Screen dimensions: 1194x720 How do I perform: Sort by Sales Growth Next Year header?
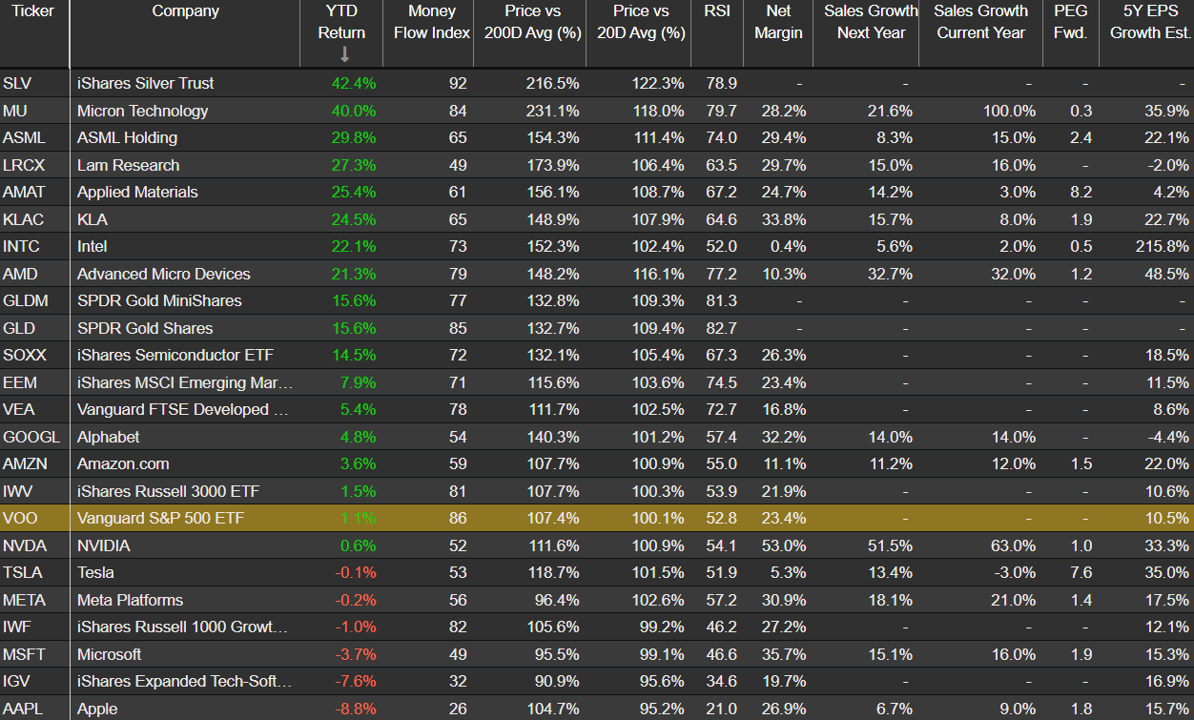point(871,22)
